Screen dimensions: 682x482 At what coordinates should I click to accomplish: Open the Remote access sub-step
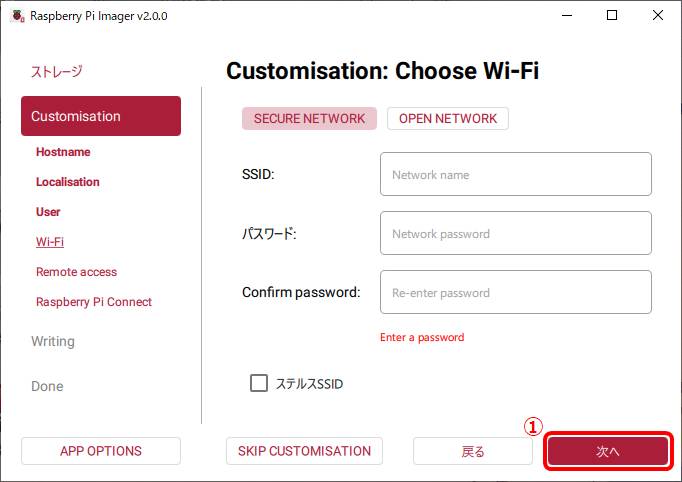76,272
